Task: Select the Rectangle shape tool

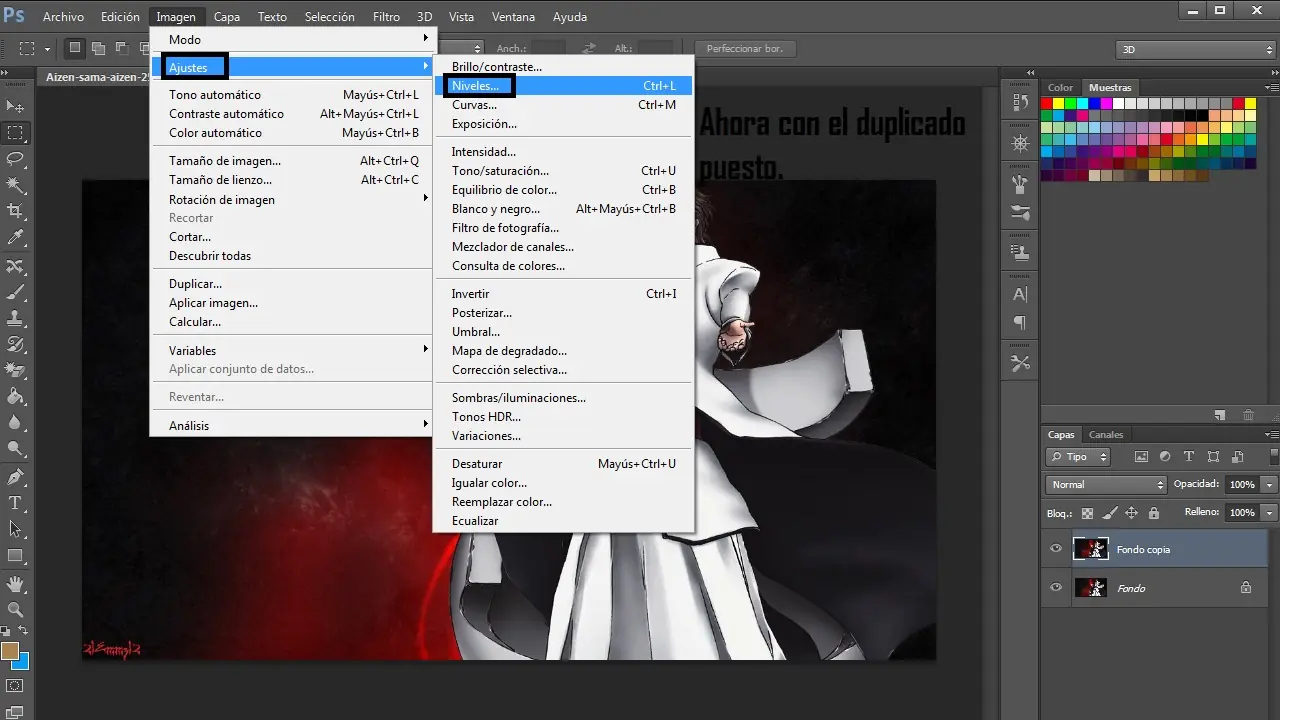Action: (15, 556)
